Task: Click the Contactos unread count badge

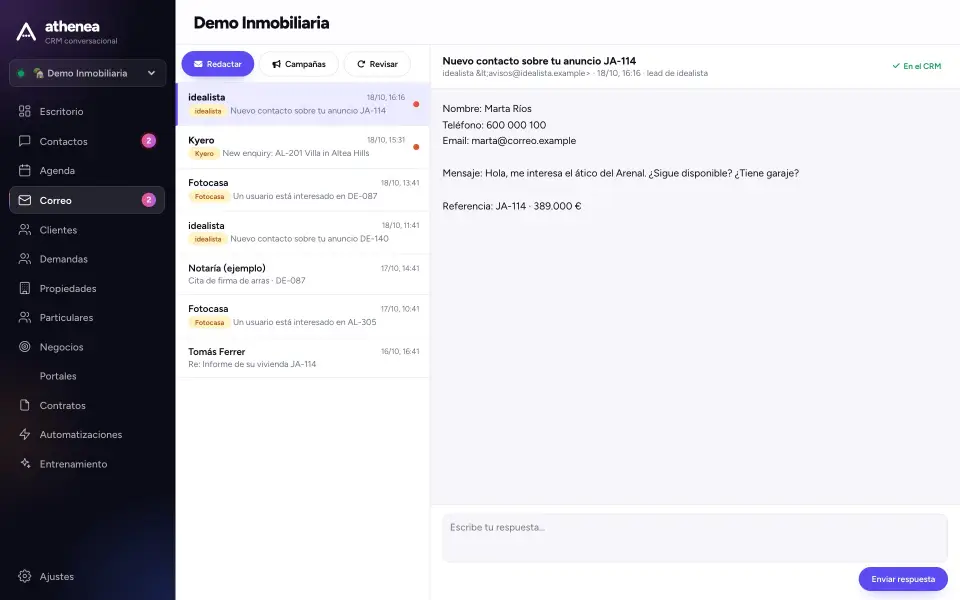Action: click(149, 141)
